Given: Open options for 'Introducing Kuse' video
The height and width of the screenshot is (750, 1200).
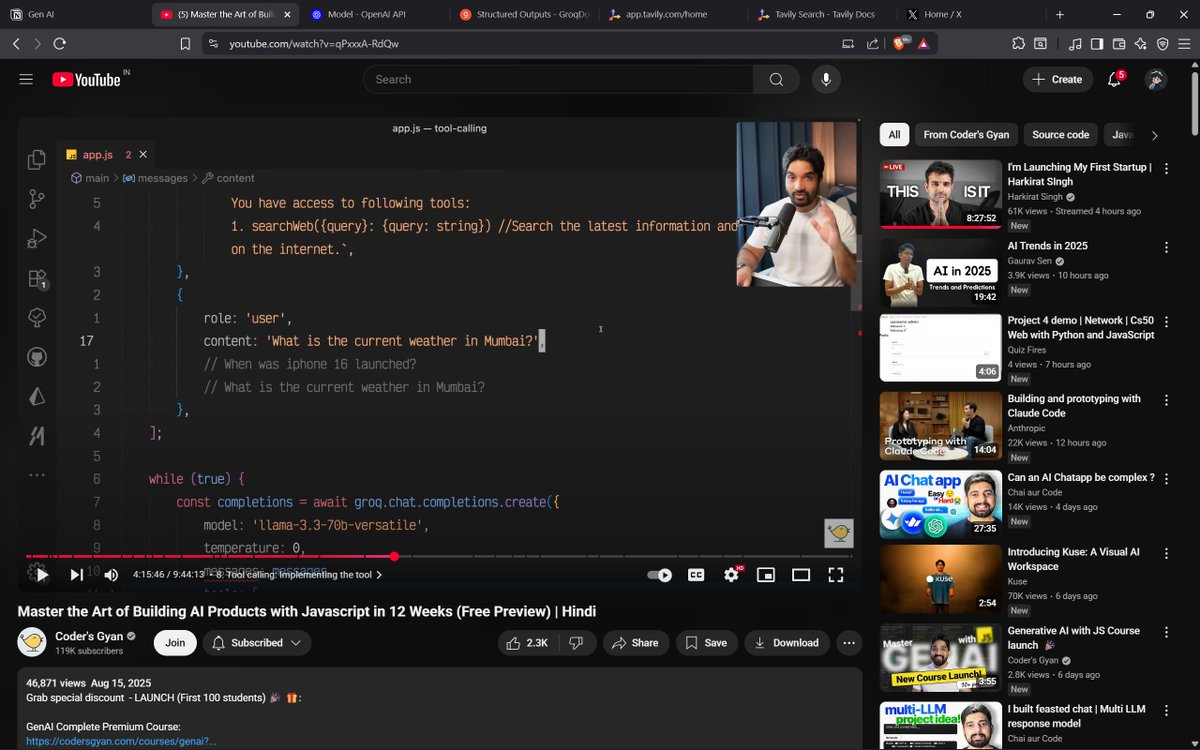Looking at the screenshot, I should coord(1166,554).
